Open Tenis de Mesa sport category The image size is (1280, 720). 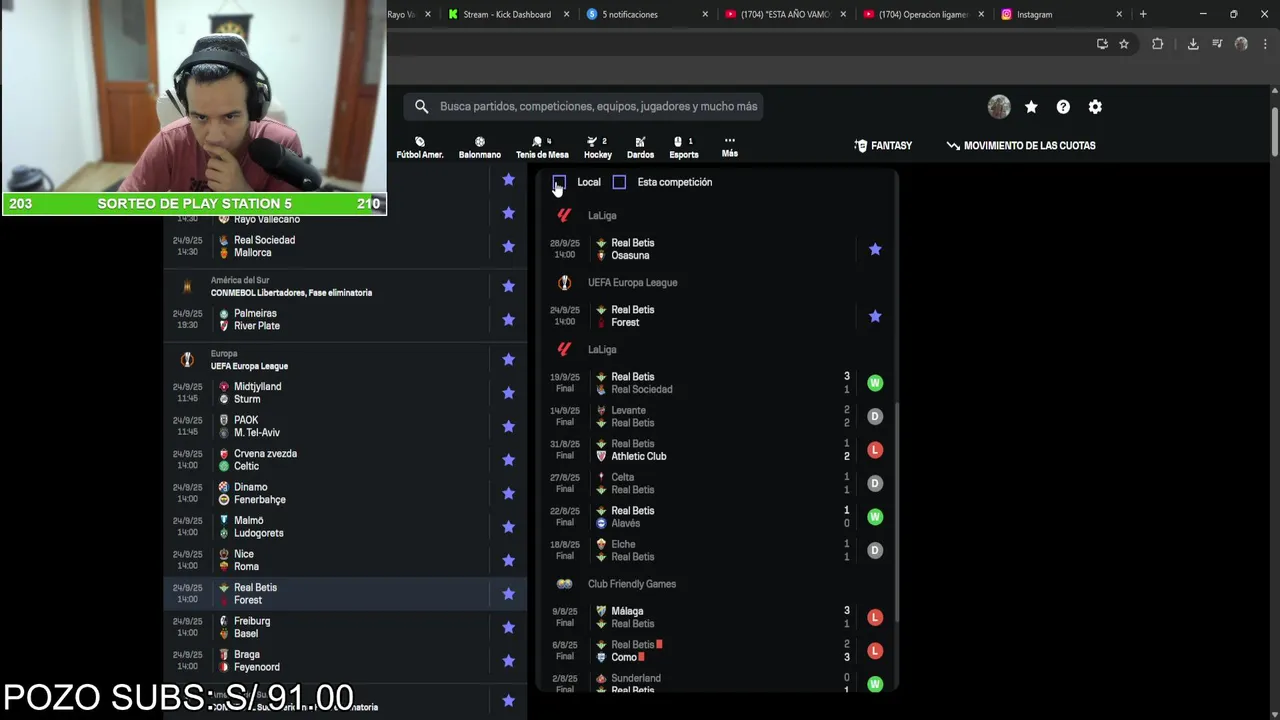coord(542,148)
